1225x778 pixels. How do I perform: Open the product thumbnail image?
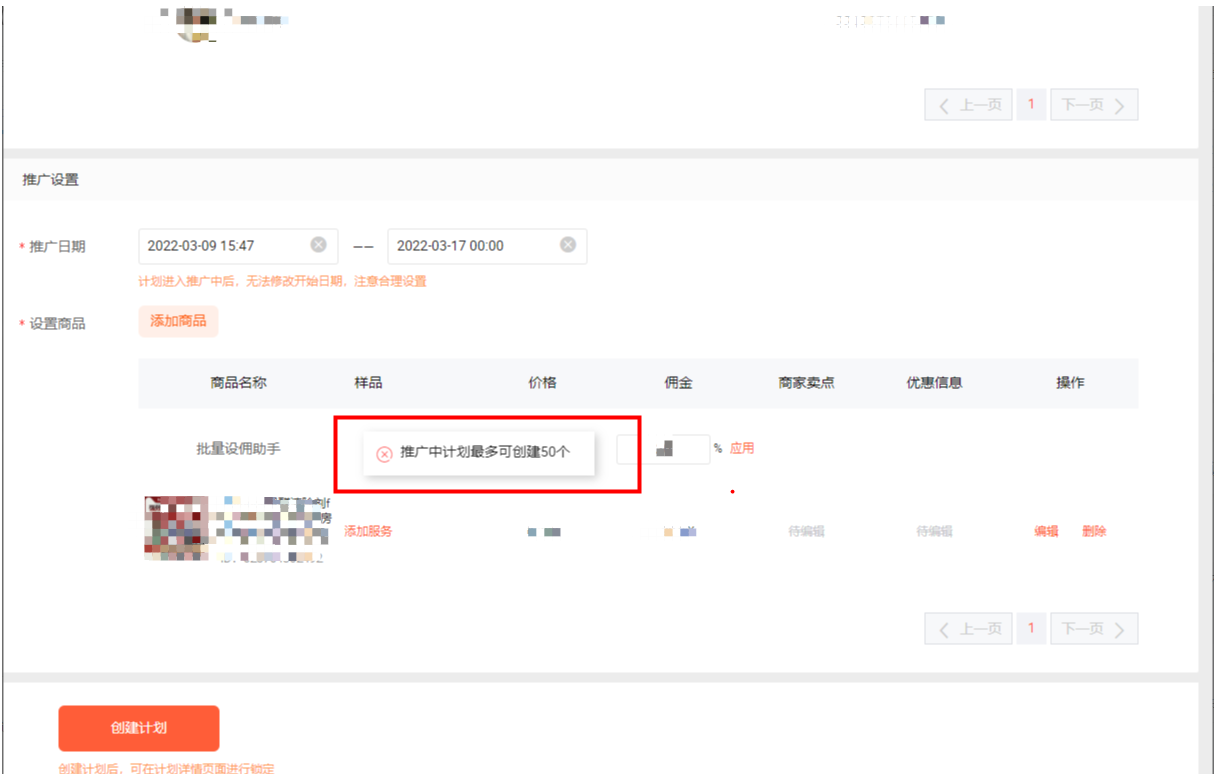coord(176,528)
